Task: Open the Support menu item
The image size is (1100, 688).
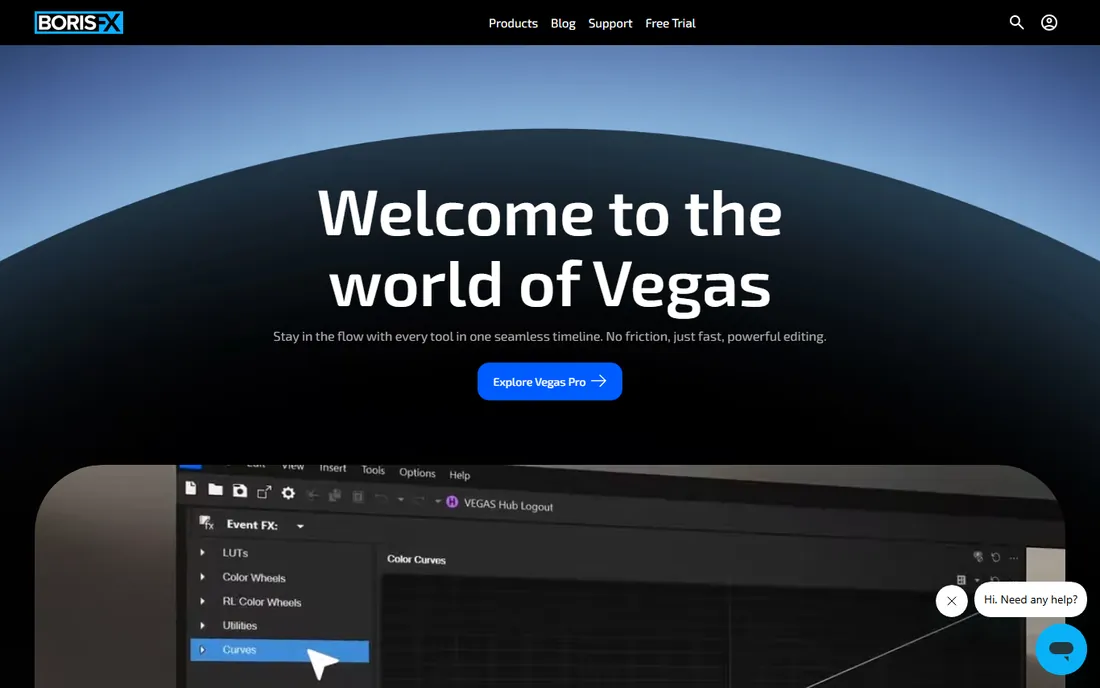Action: 610,23
